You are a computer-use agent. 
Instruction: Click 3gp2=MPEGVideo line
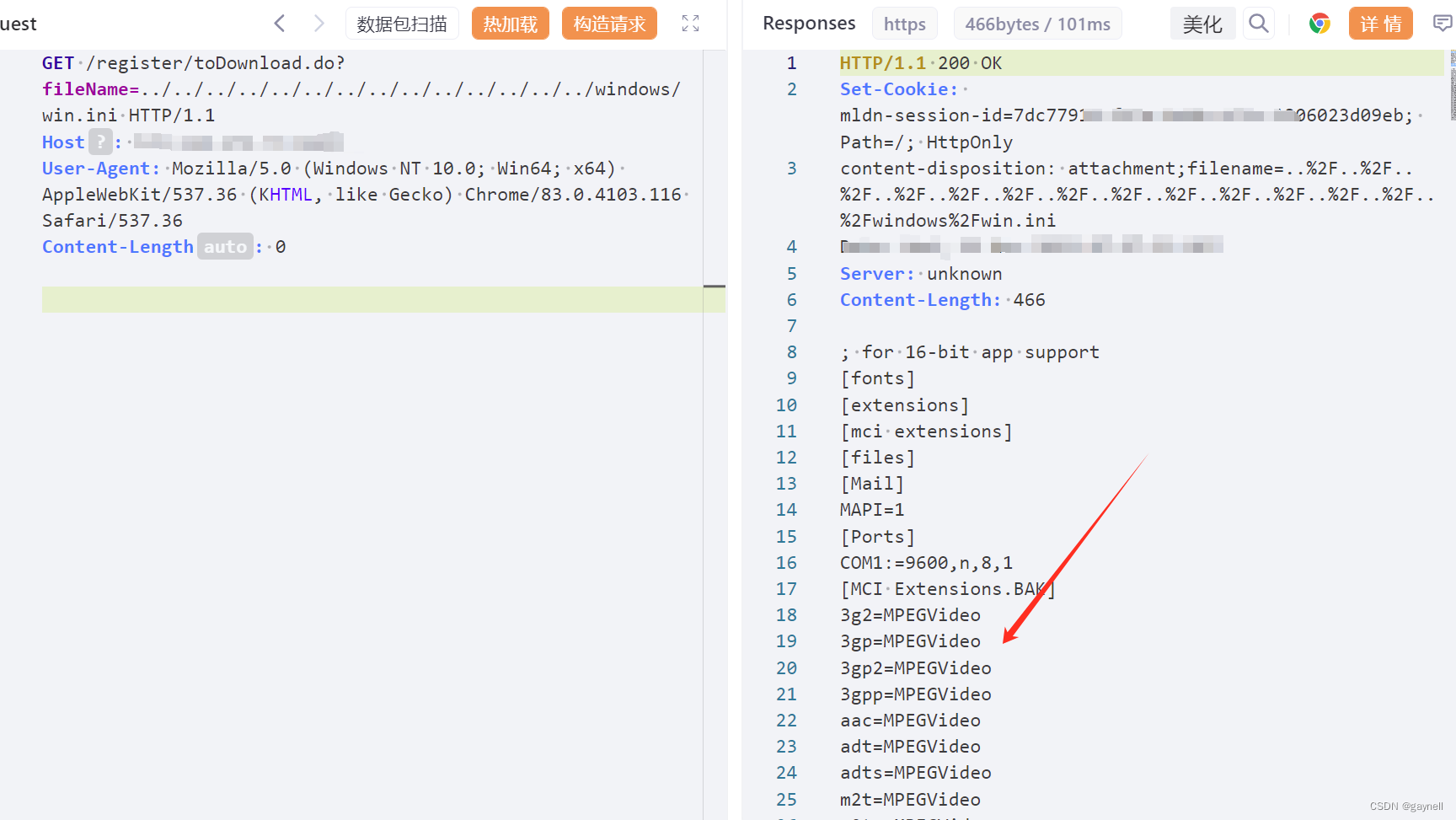(x=916, y=668)
